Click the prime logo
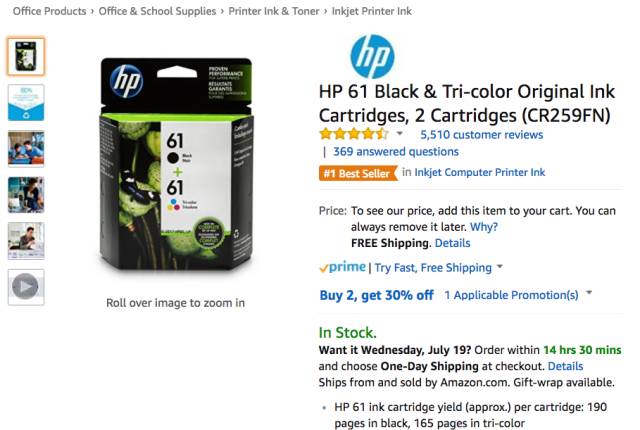 click(342, 267)
